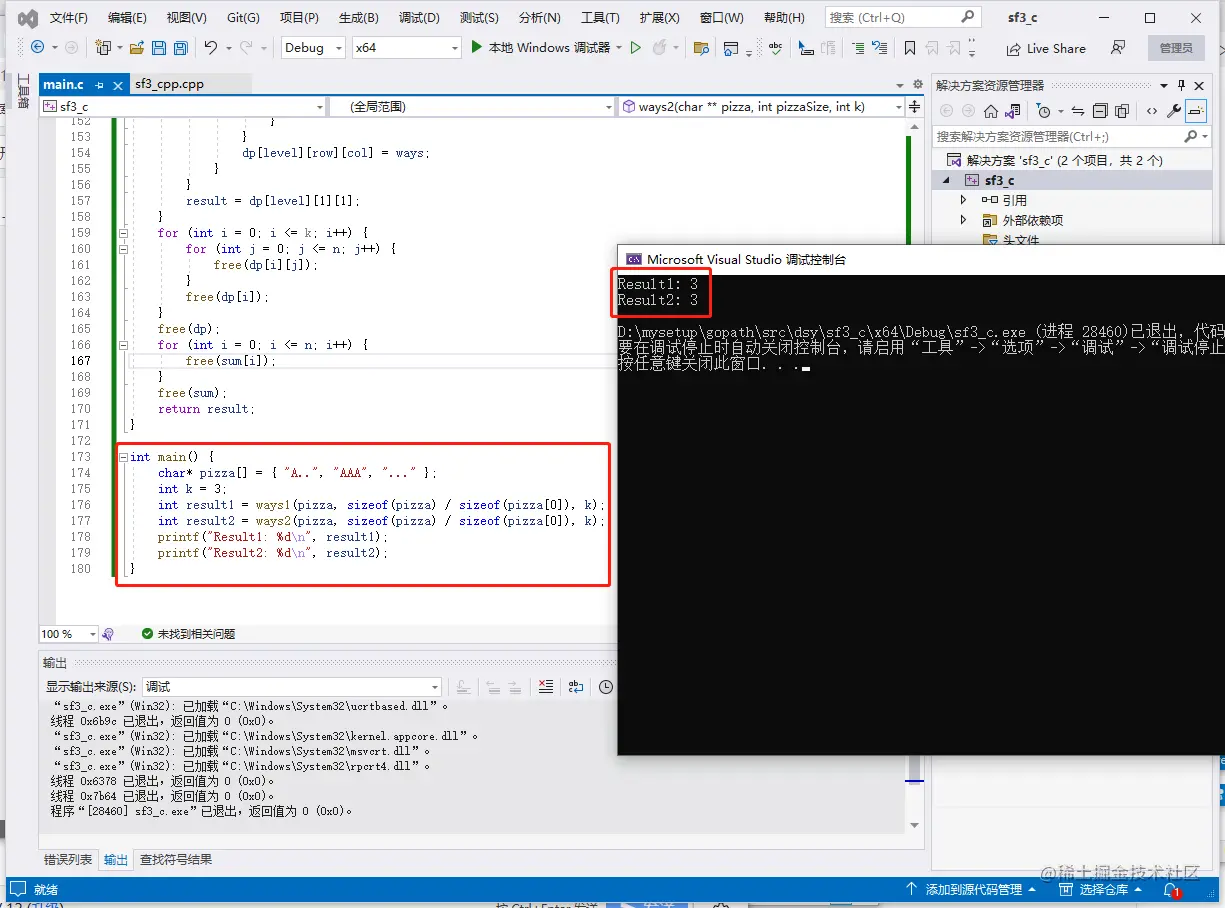Switch to the sf3_cpp.cpp tab
This screenshot has width=1225, height=908.
click(x=169, y=84)
